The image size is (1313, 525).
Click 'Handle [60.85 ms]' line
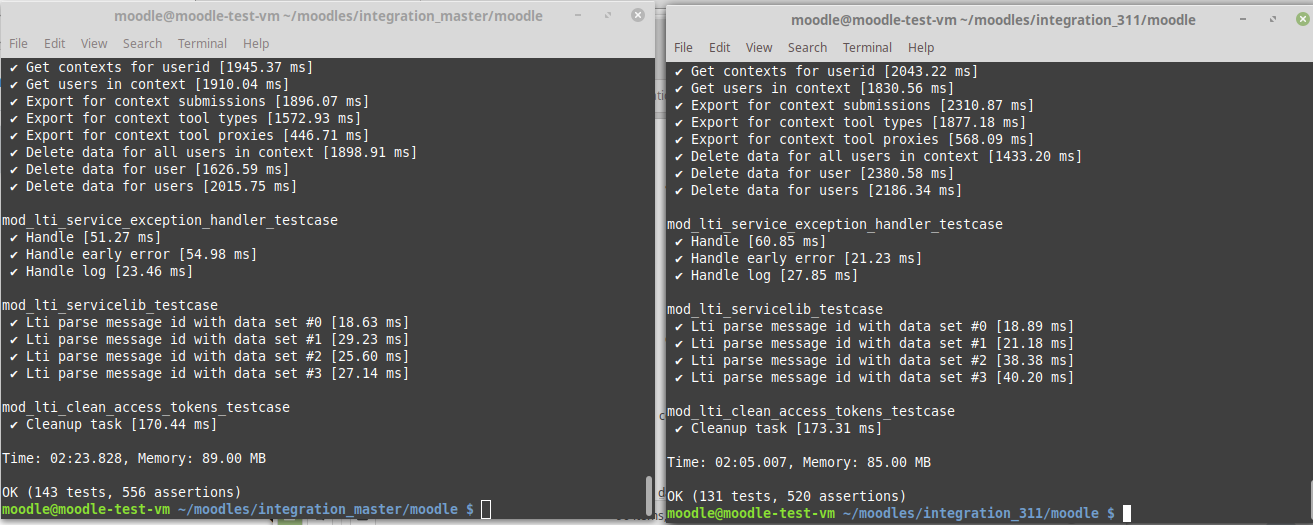point(749,241)
